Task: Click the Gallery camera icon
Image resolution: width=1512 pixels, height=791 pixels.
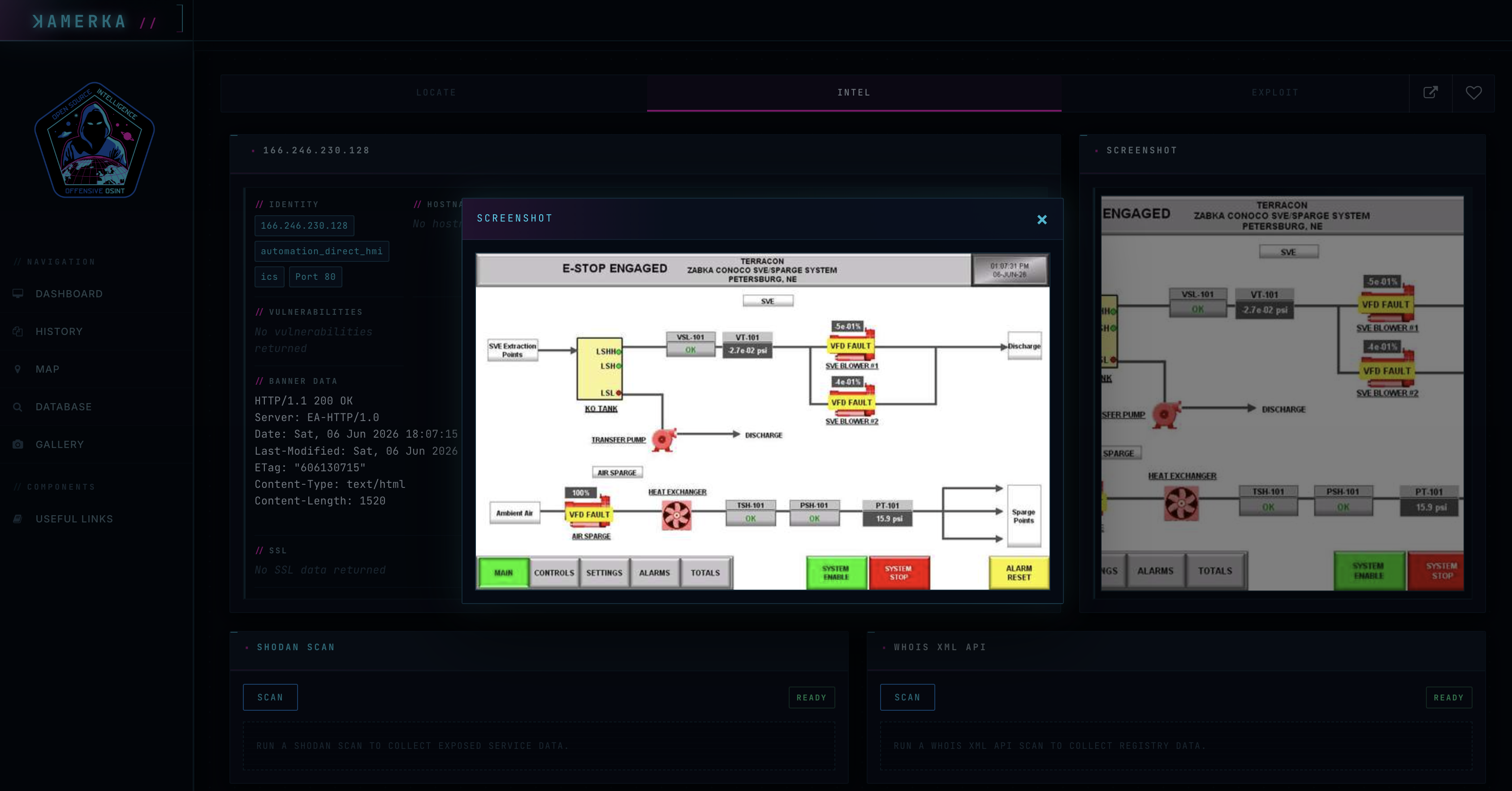Action: pos(18,444)
